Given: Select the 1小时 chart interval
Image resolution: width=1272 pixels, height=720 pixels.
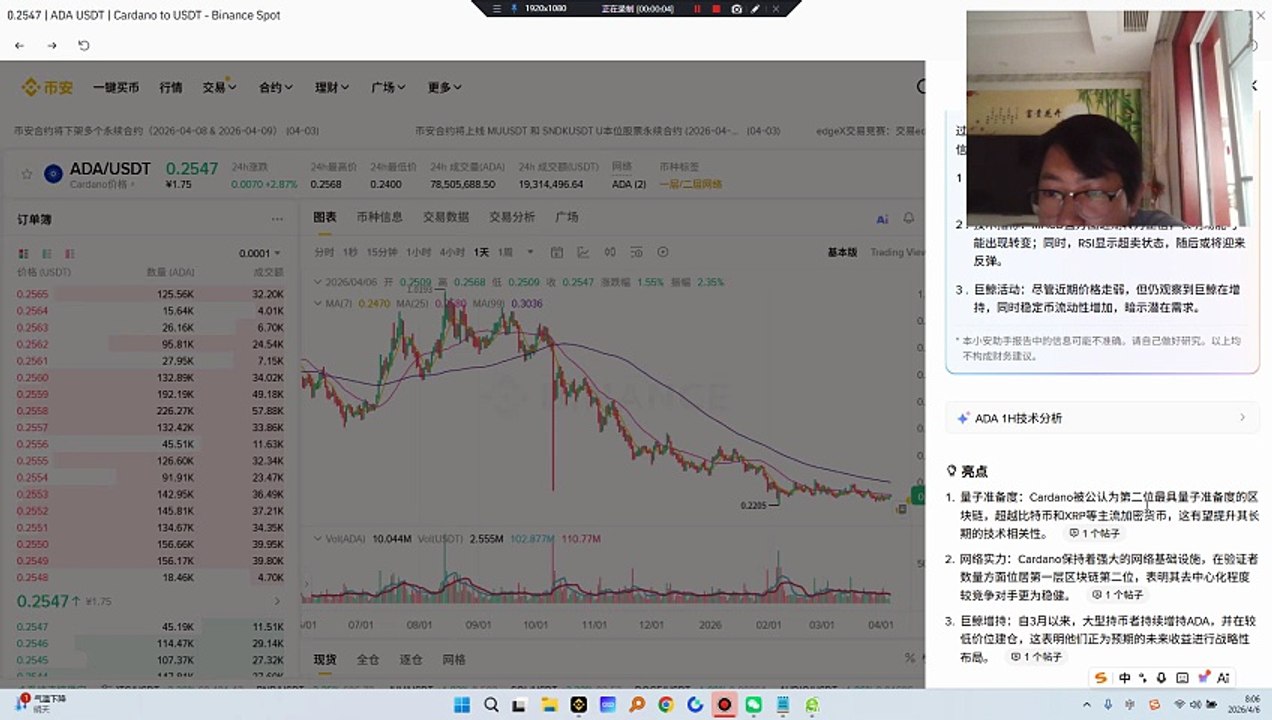Looking at the screenshot, I should pos(419,252).
